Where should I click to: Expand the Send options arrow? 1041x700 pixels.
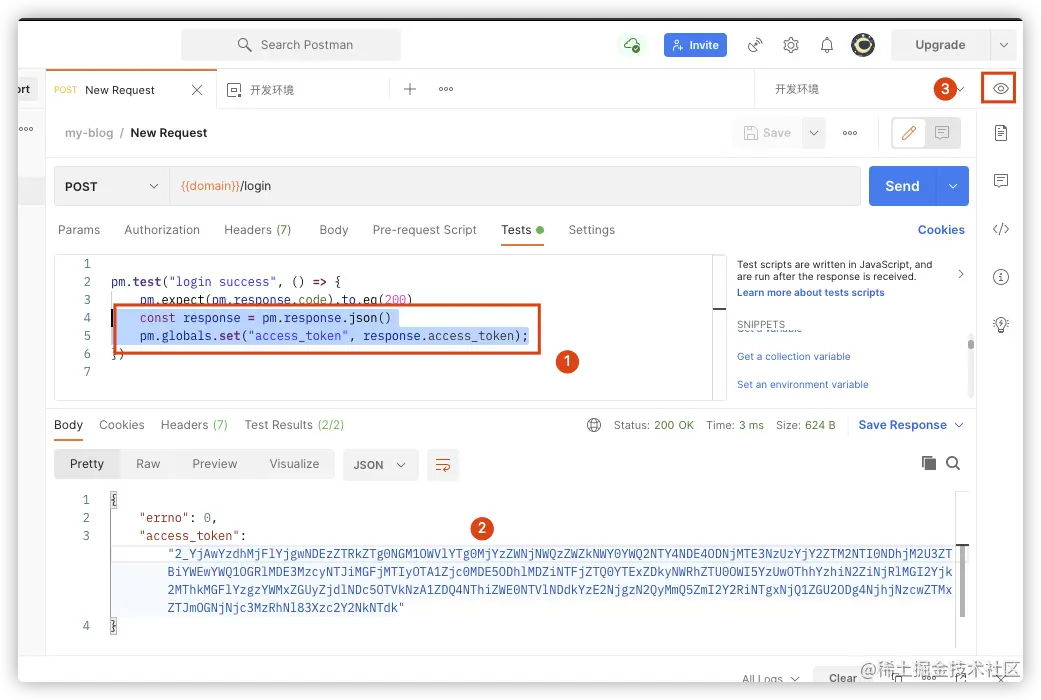(953, 186)
